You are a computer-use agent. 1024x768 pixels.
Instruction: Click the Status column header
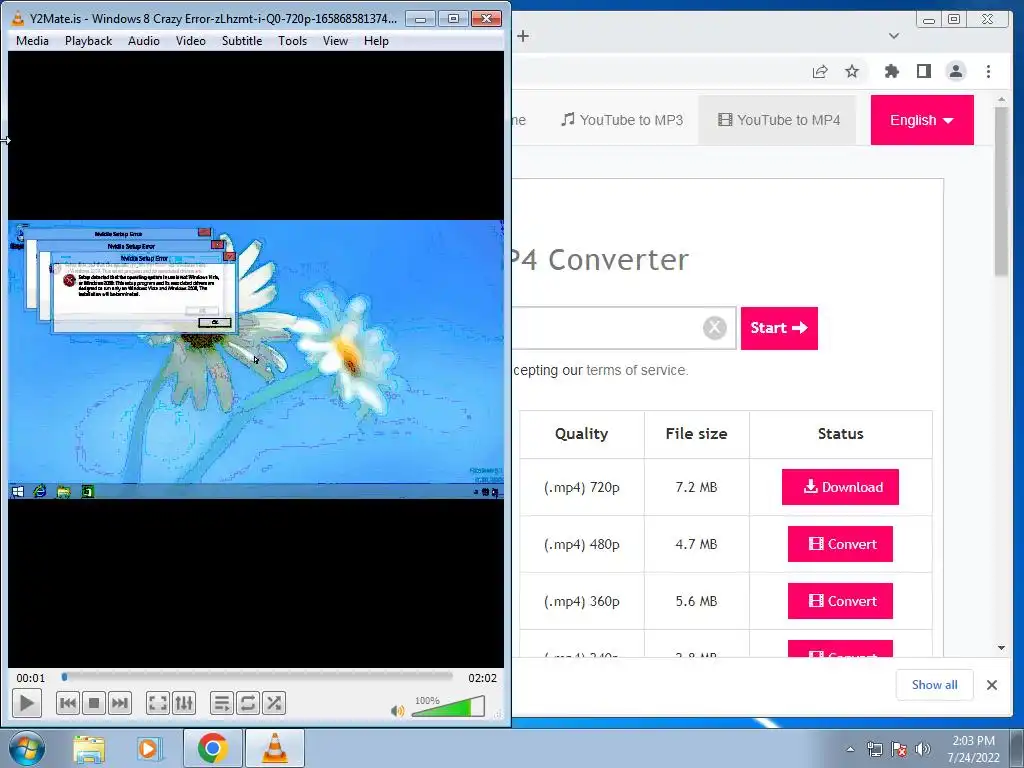[x=840, y=434]
